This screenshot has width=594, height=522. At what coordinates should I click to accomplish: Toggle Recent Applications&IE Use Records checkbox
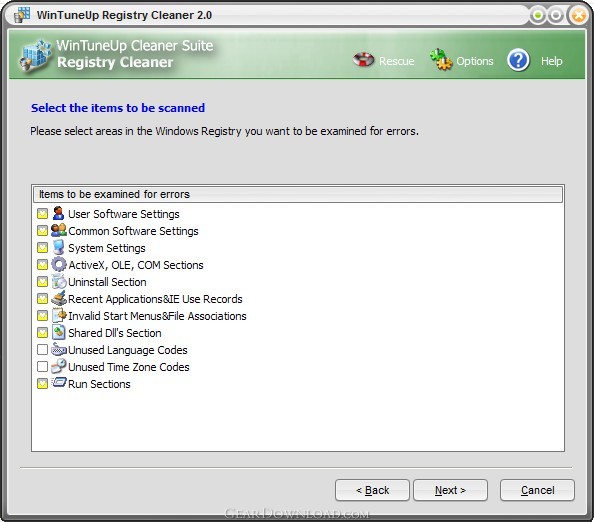[x=42, y=299]
